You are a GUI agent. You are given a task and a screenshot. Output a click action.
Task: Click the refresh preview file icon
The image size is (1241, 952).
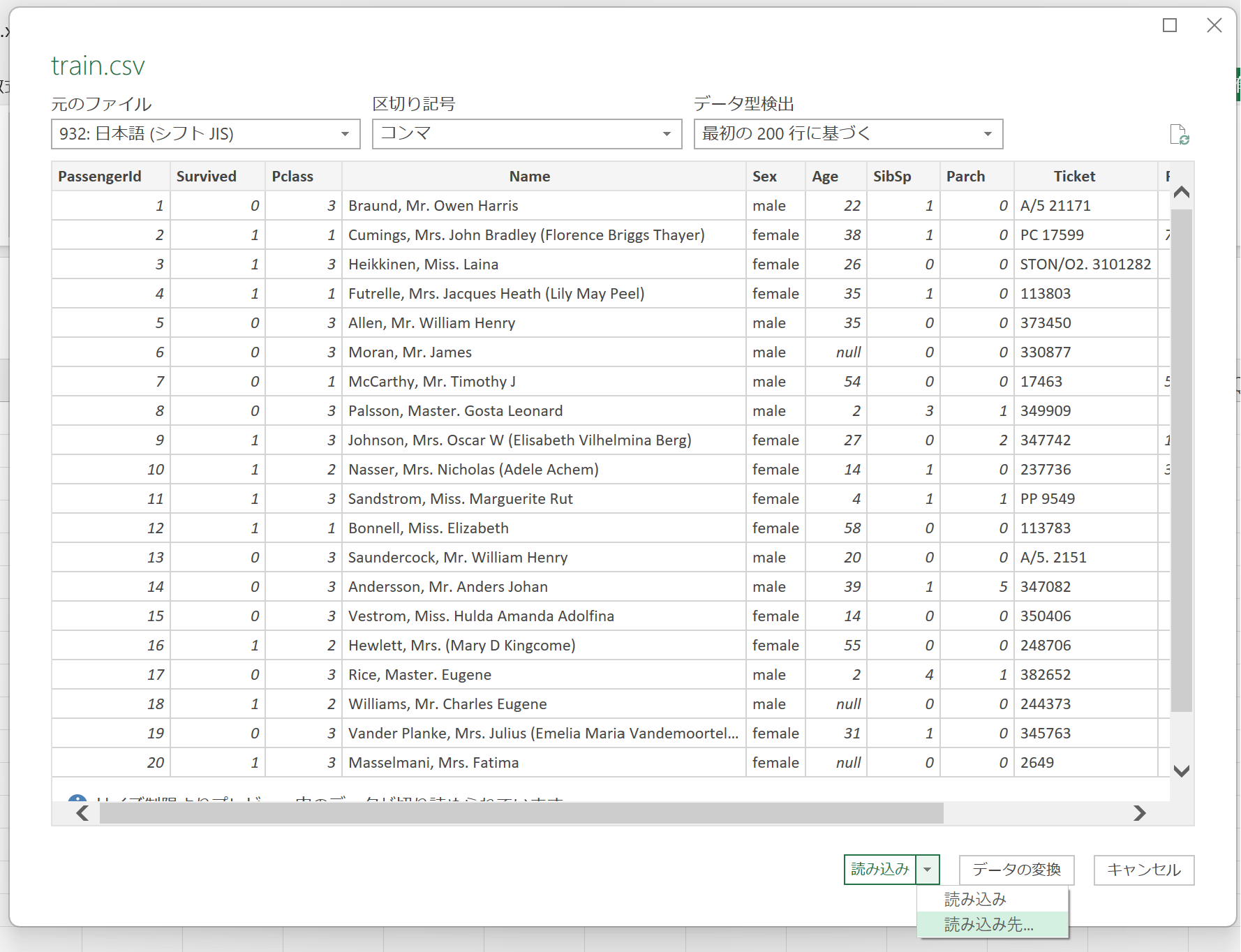(x=1180, y=134)
